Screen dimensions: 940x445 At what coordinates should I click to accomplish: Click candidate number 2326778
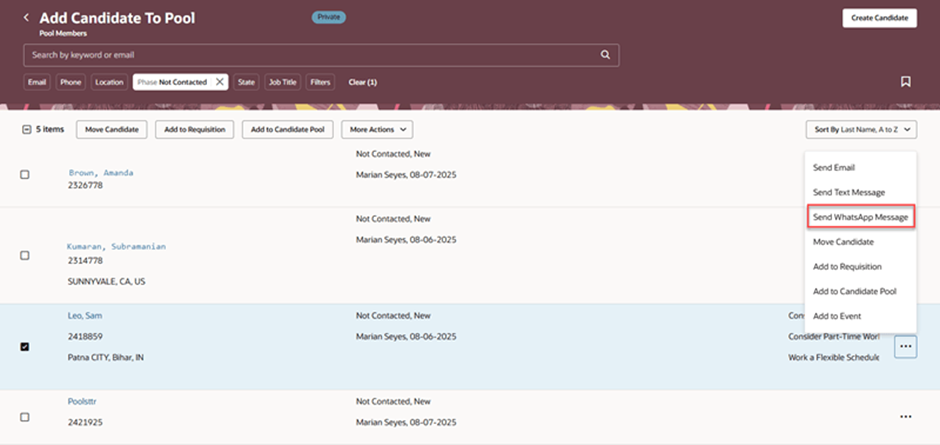[x=85, y=186]
